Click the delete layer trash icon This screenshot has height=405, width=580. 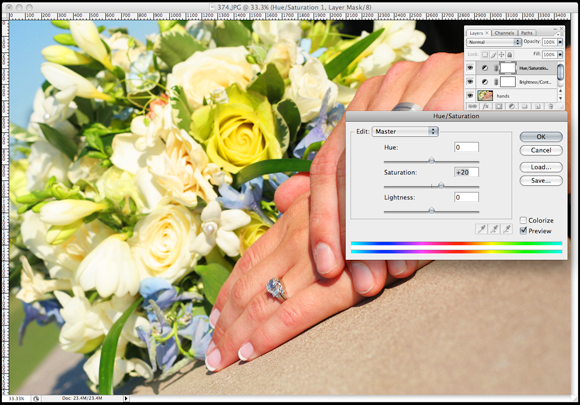point(551,106)
